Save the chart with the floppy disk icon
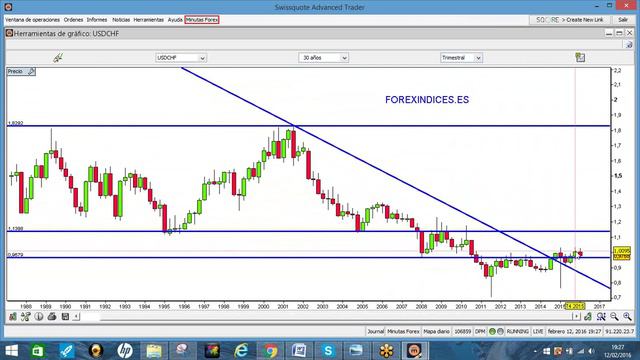Viewport: 640px width, 360px height. pos(65,316)
